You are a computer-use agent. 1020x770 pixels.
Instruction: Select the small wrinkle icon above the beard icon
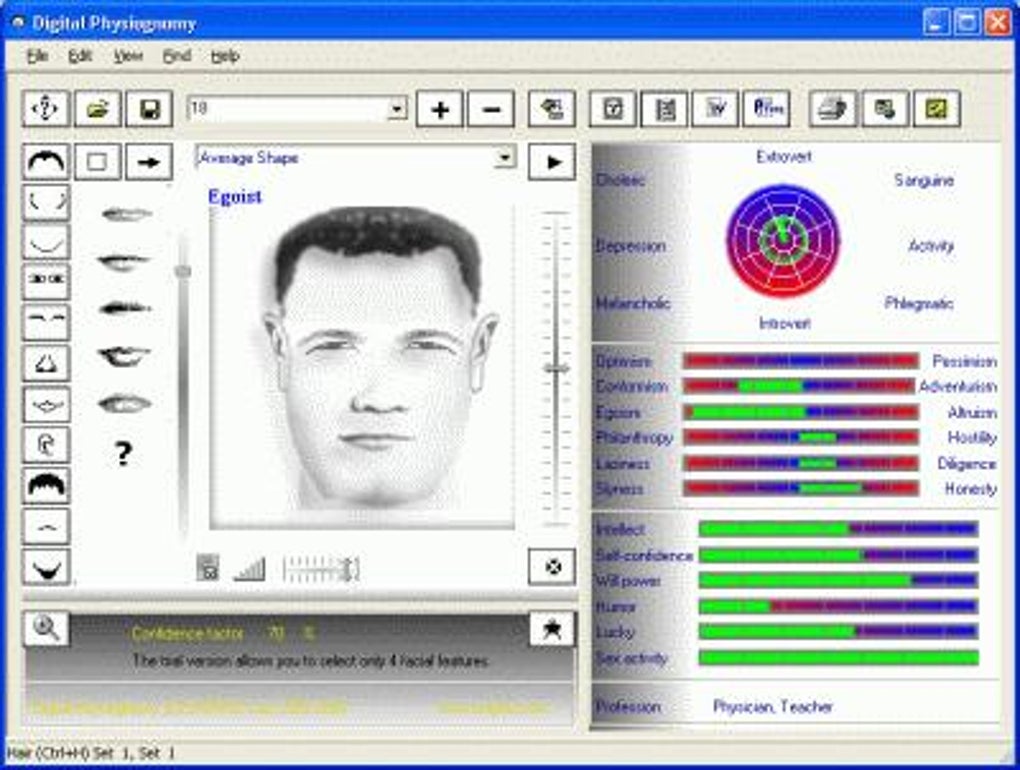click(46, 527)
